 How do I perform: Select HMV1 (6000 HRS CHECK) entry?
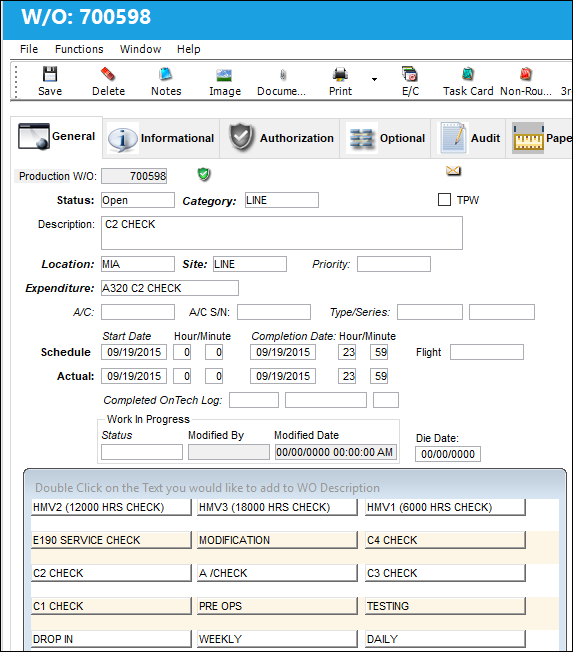point(445,507)
